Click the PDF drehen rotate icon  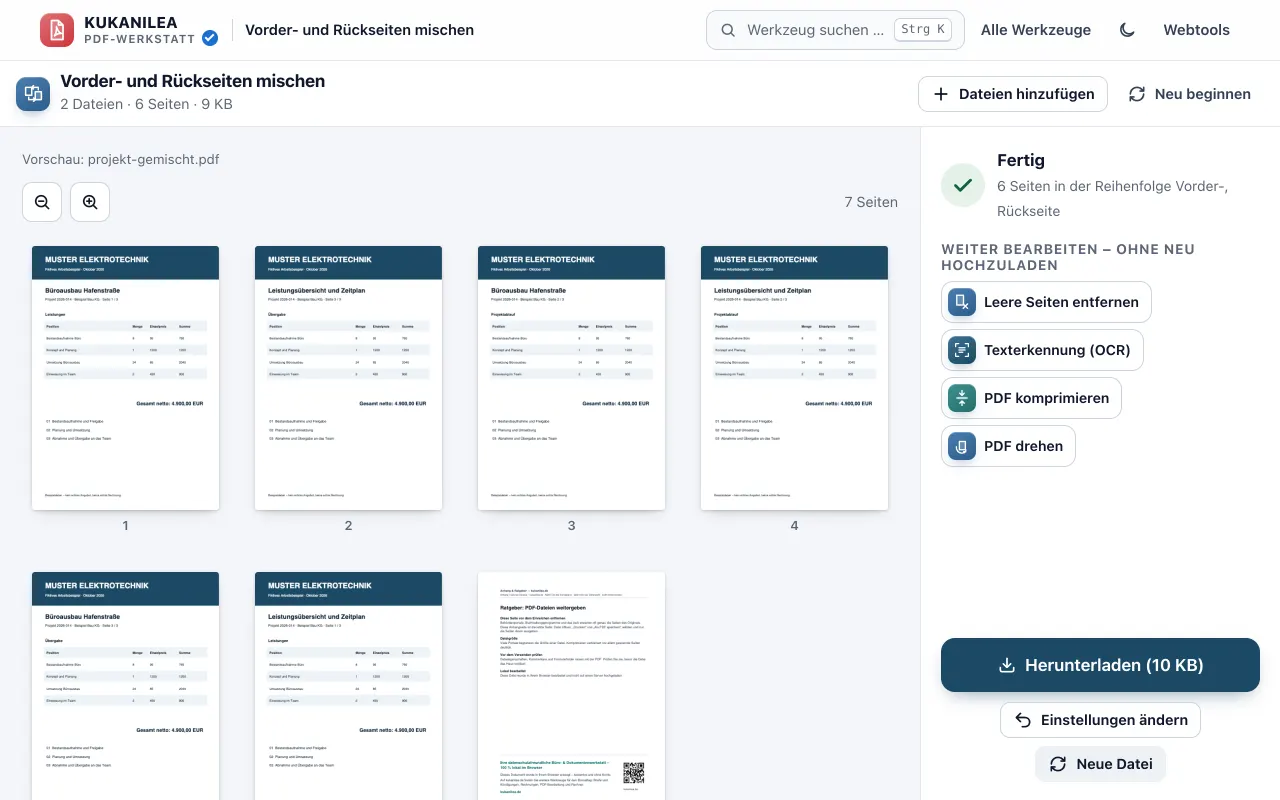tap(962, 446)
